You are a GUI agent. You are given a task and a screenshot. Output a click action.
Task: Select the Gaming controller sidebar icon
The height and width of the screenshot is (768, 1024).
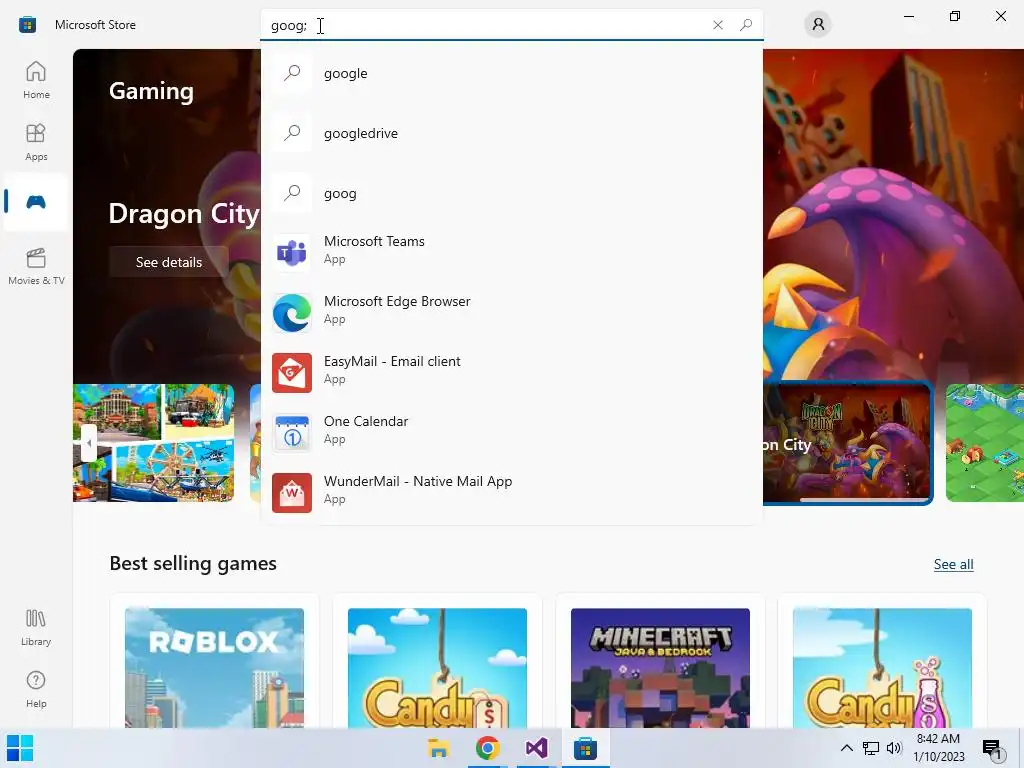click(x=36, y=202)
